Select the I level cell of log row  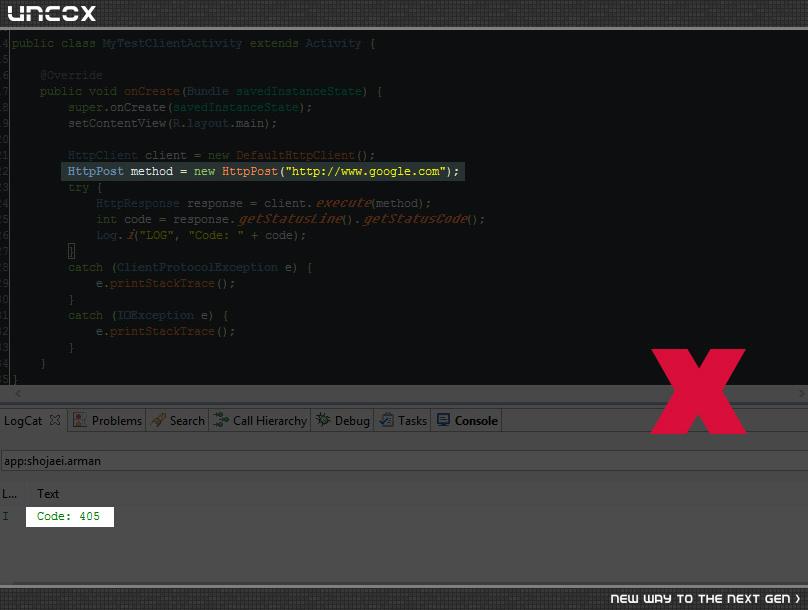pos(6,516)
